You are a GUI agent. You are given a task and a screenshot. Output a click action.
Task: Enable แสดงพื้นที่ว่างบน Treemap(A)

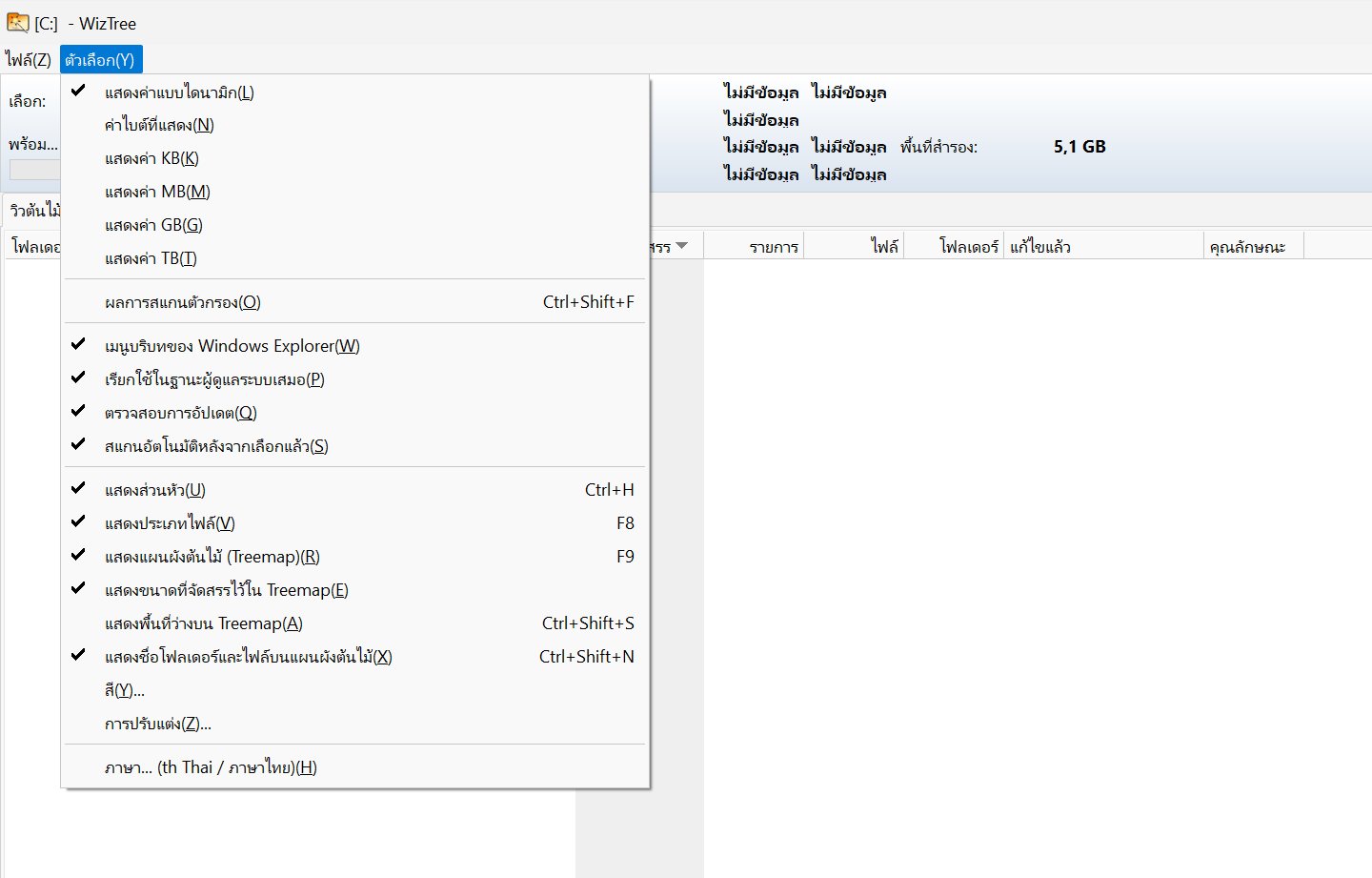(x=355, y=623)
